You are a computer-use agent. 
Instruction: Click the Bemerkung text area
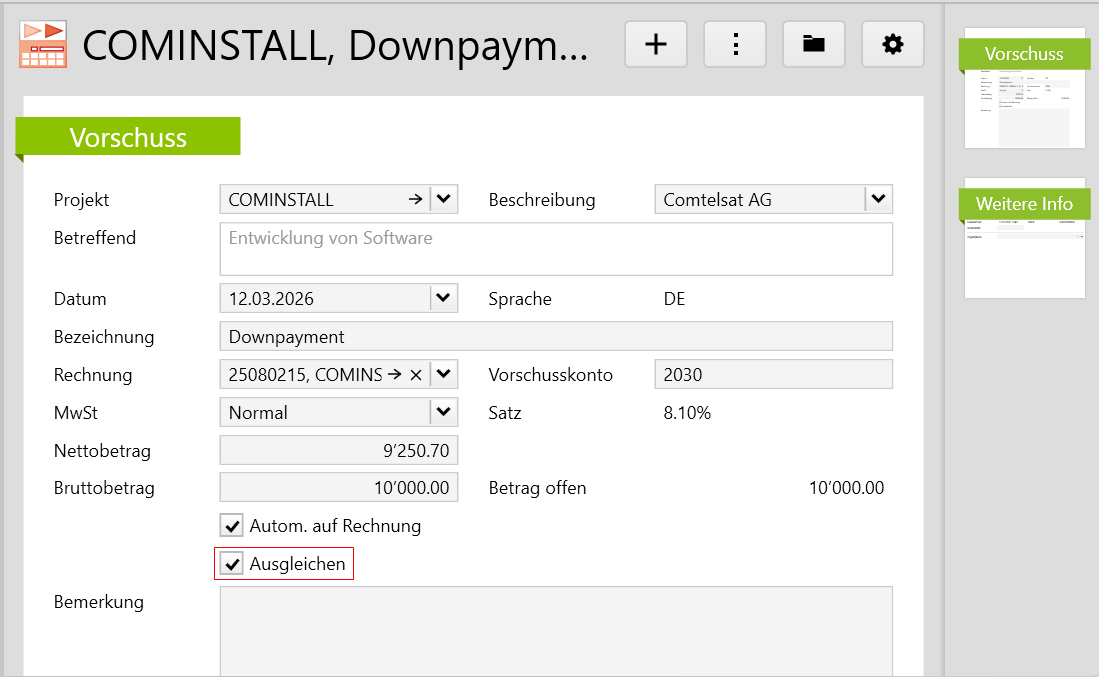tap(555, 630)
